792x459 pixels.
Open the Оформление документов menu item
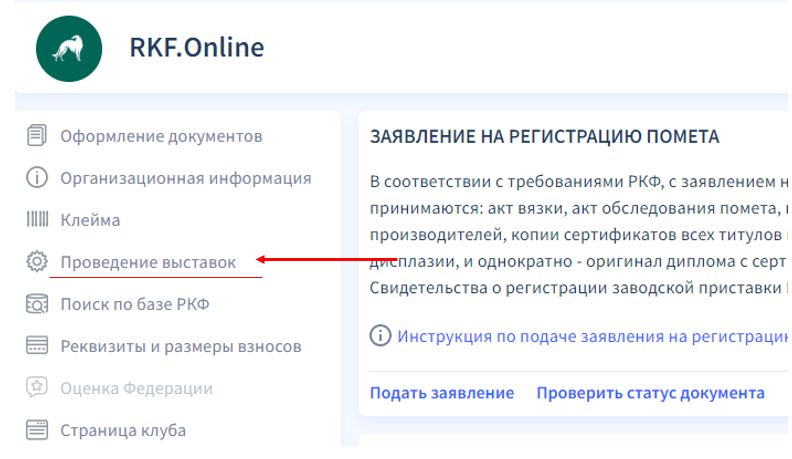click(x=161, y=136)
